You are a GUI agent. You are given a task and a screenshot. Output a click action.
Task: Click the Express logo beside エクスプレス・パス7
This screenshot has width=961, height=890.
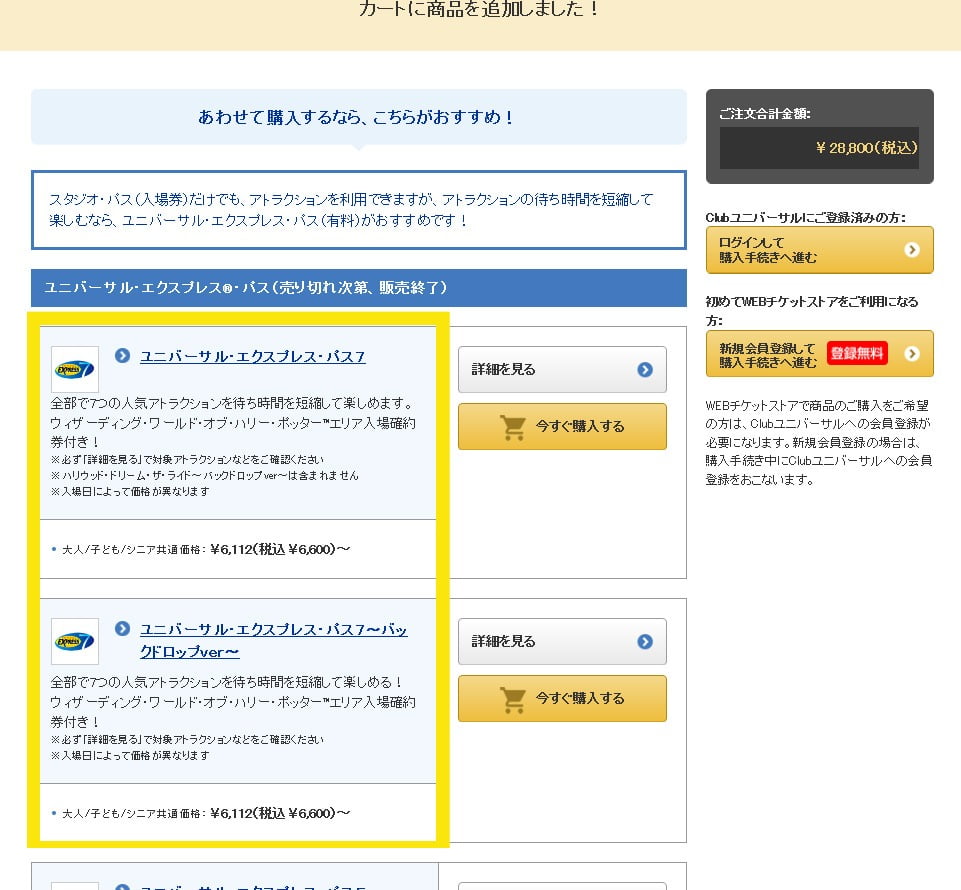coord(75,369)
